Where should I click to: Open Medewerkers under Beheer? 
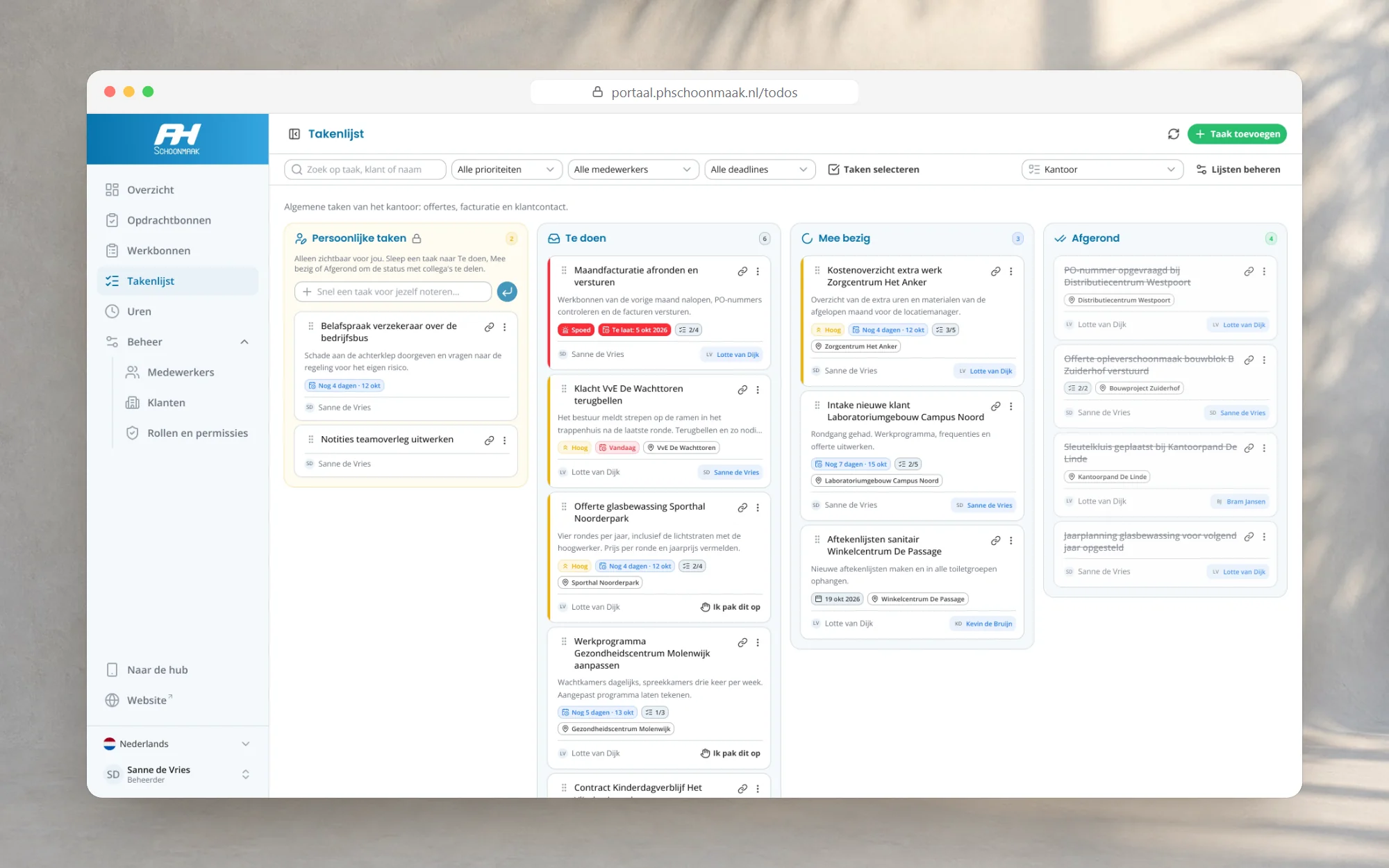click(x=188, y=372)
